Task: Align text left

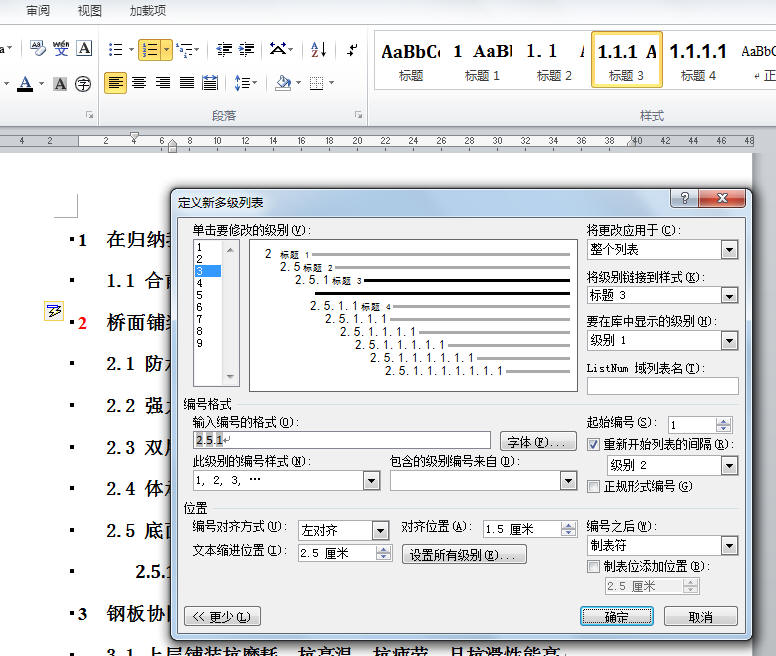Action: coord(115,83)
